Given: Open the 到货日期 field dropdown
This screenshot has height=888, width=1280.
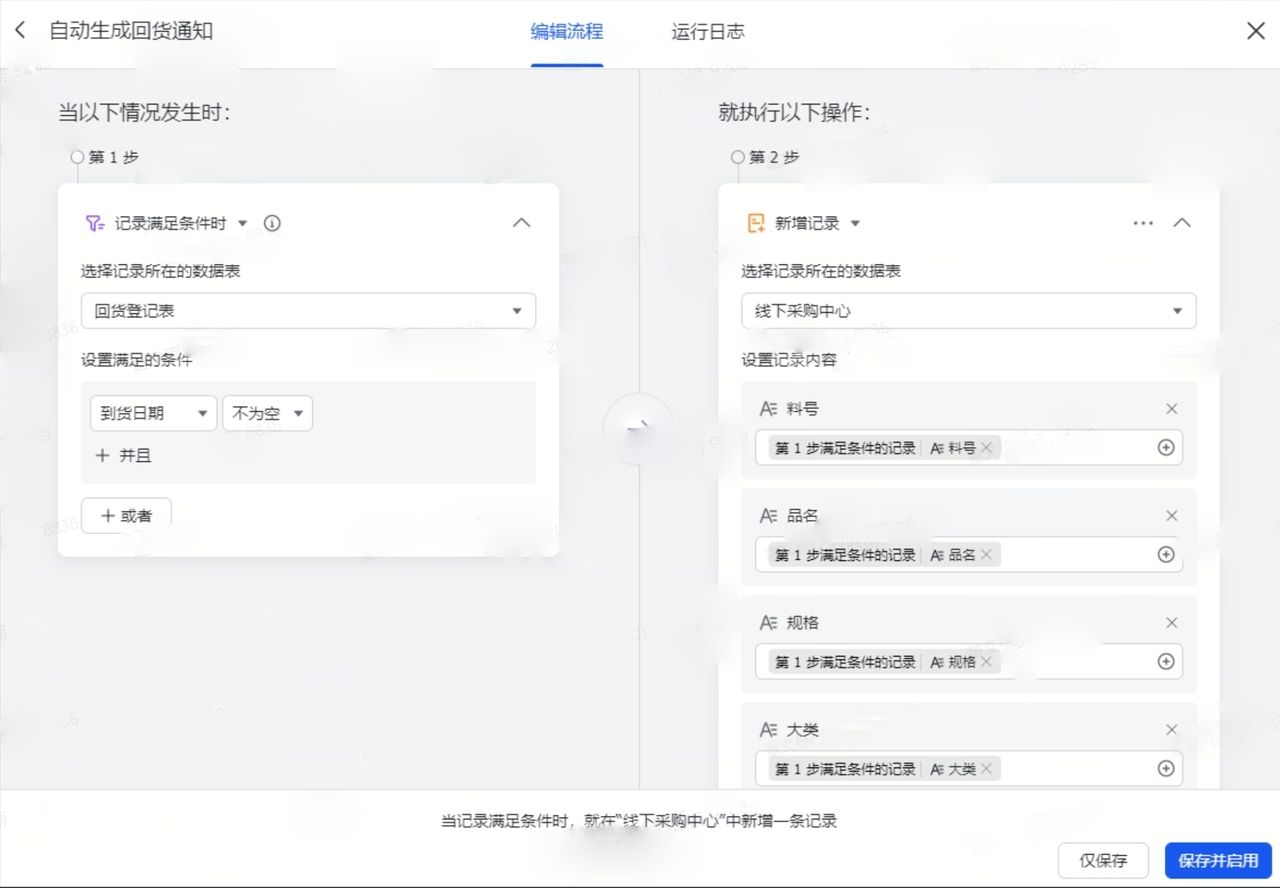Looking at the screenshot, I should coord(153,413).
